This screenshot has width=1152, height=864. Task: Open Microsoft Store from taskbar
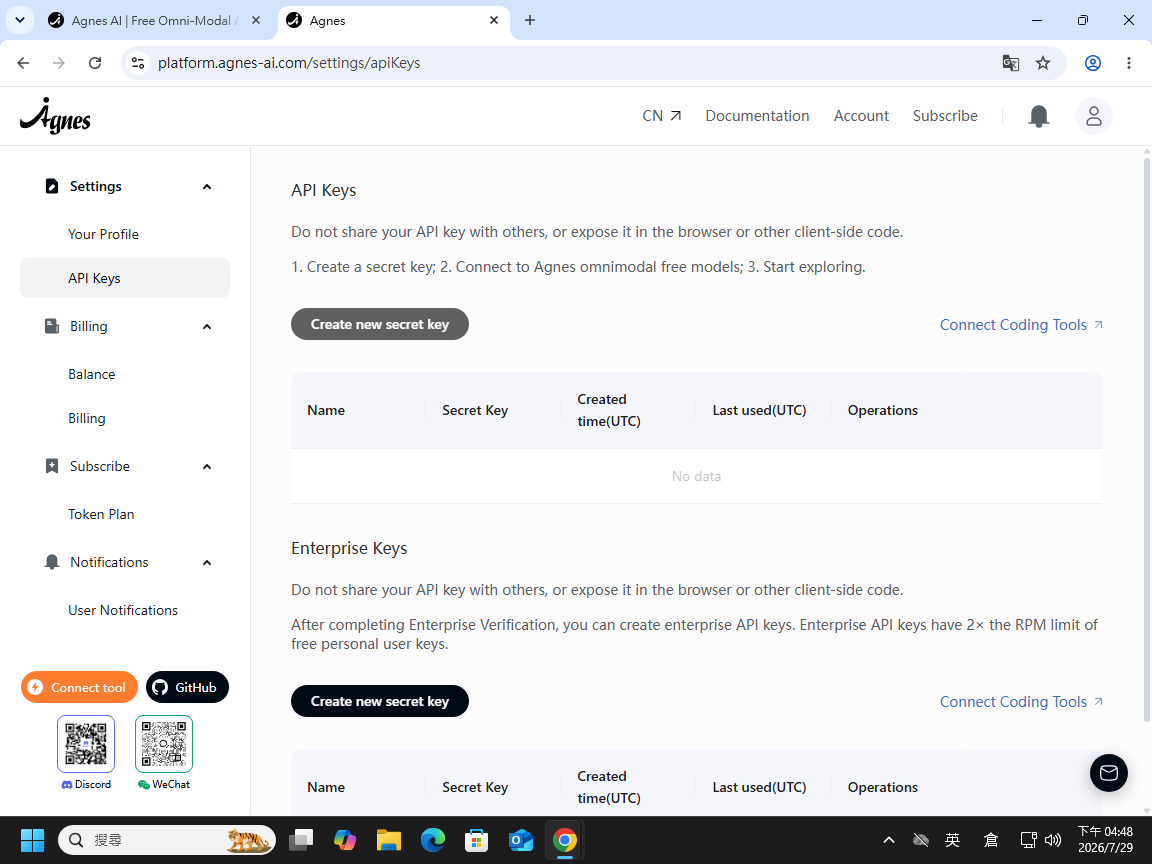[x=477, y=840]
